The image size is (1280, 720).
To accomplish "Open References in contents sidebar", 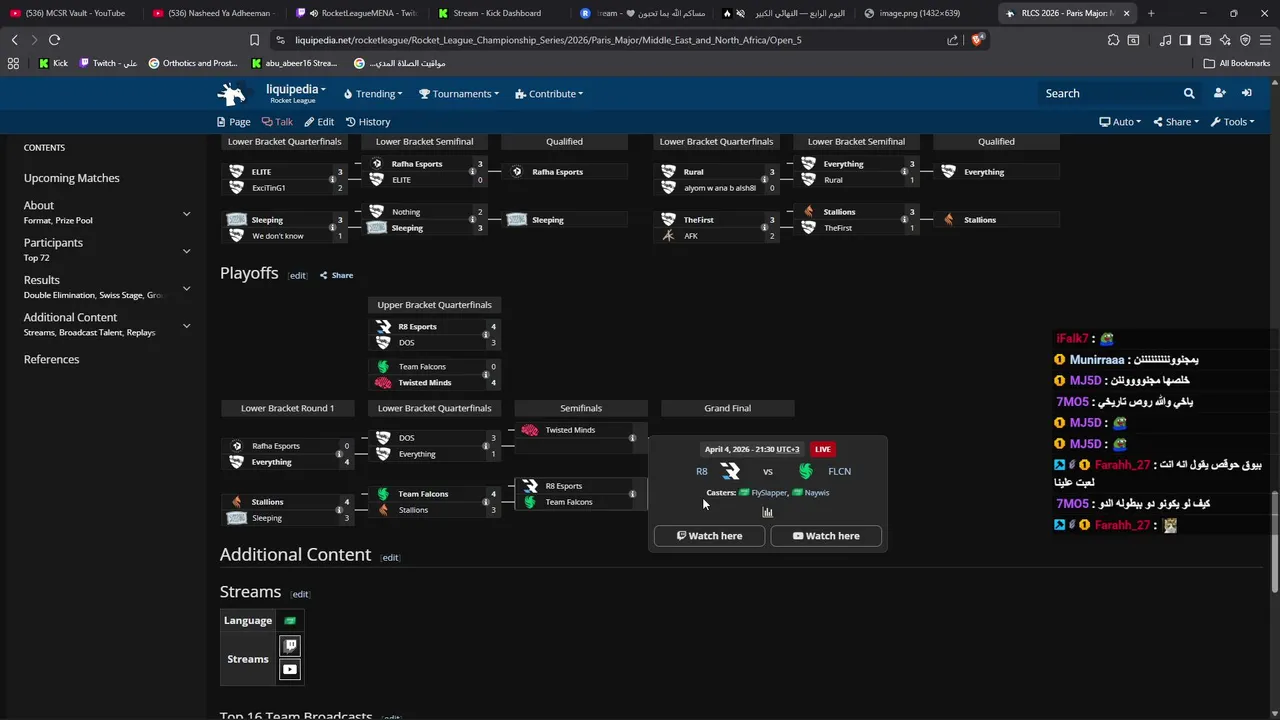I will click(51, 359).
